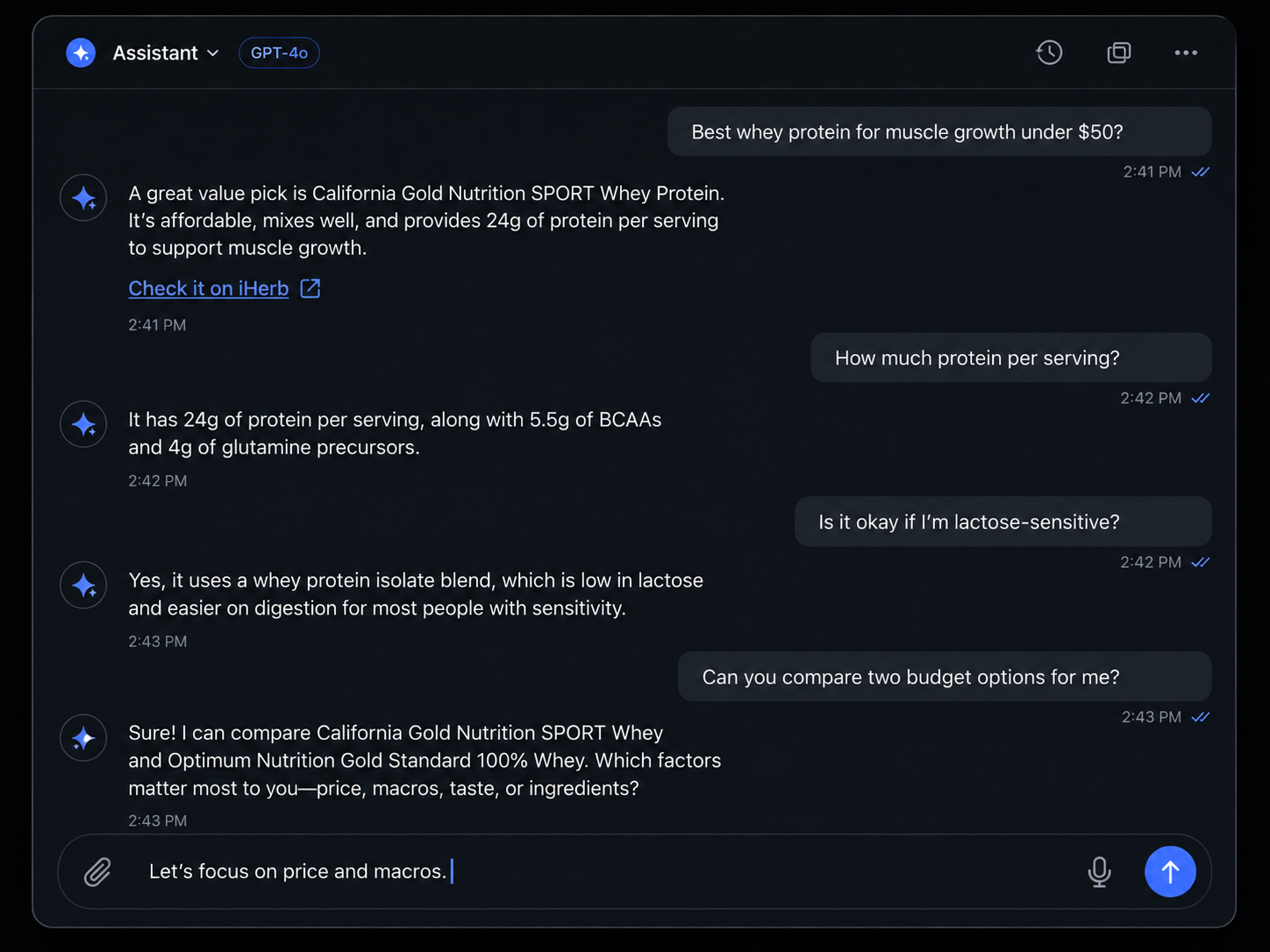Click read checkmarks next to 2:41 PM
Image resolution: width=1270 pixels, height=952 pixels.
tap(1201, 172)
